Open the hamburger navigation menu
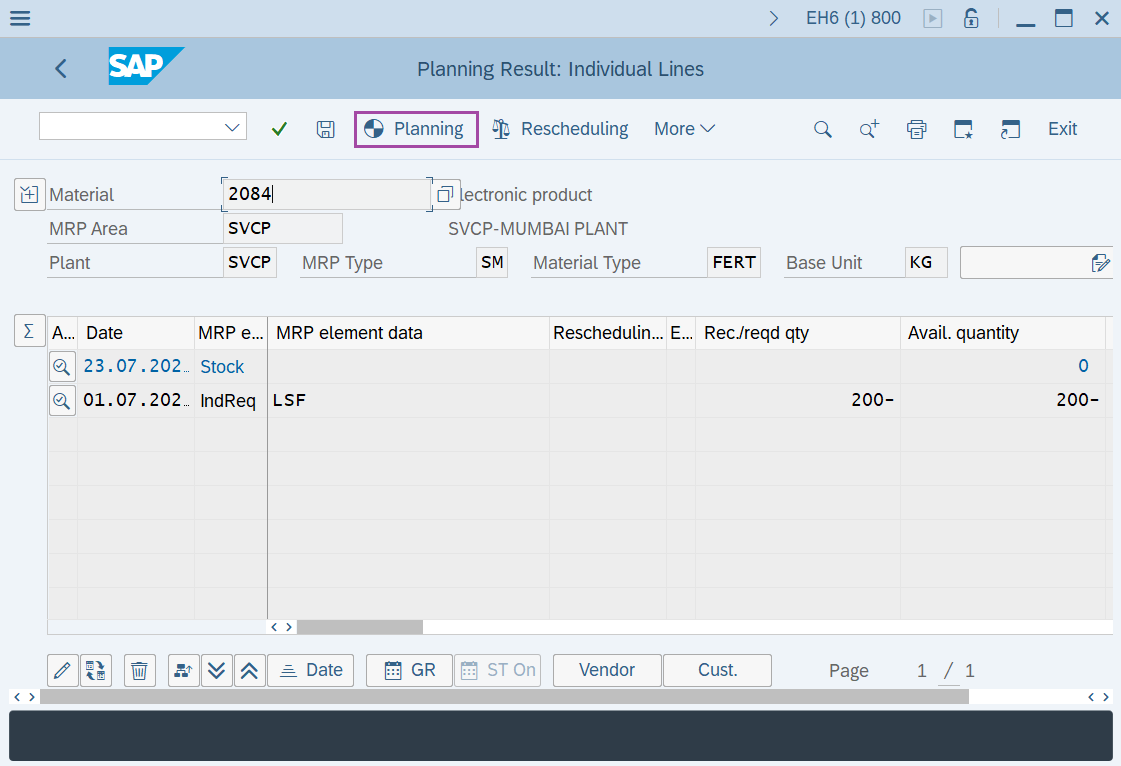 [x=20, y=17]
